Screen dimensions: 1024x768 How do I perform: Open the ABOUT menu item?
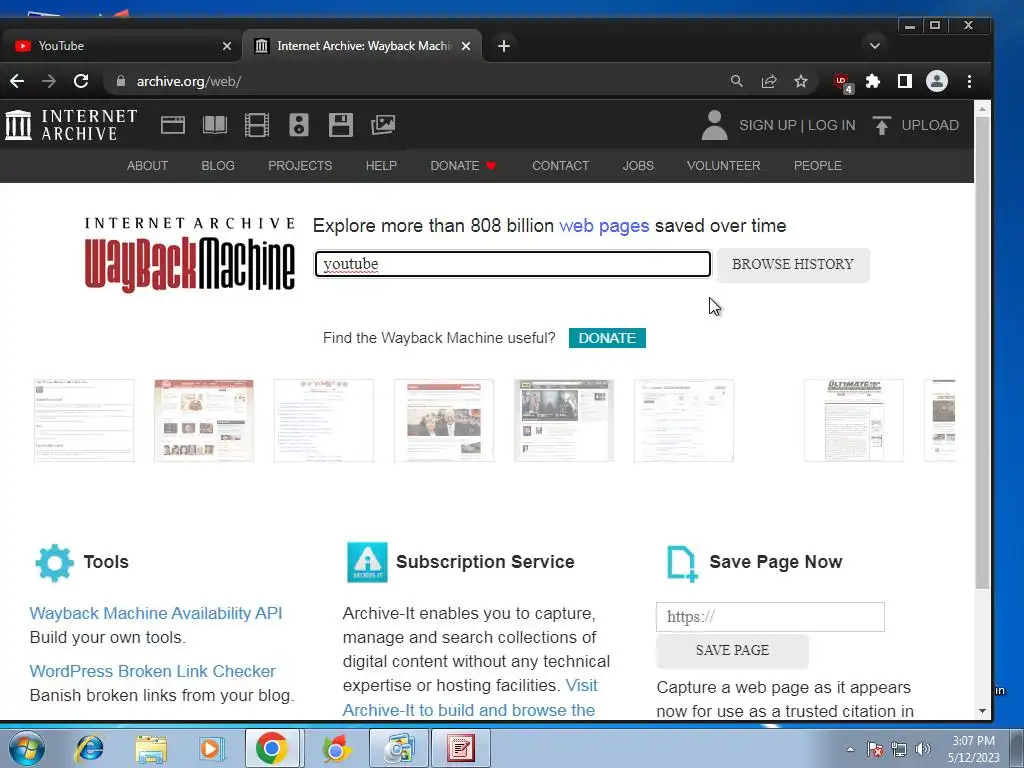click(147, 166)
